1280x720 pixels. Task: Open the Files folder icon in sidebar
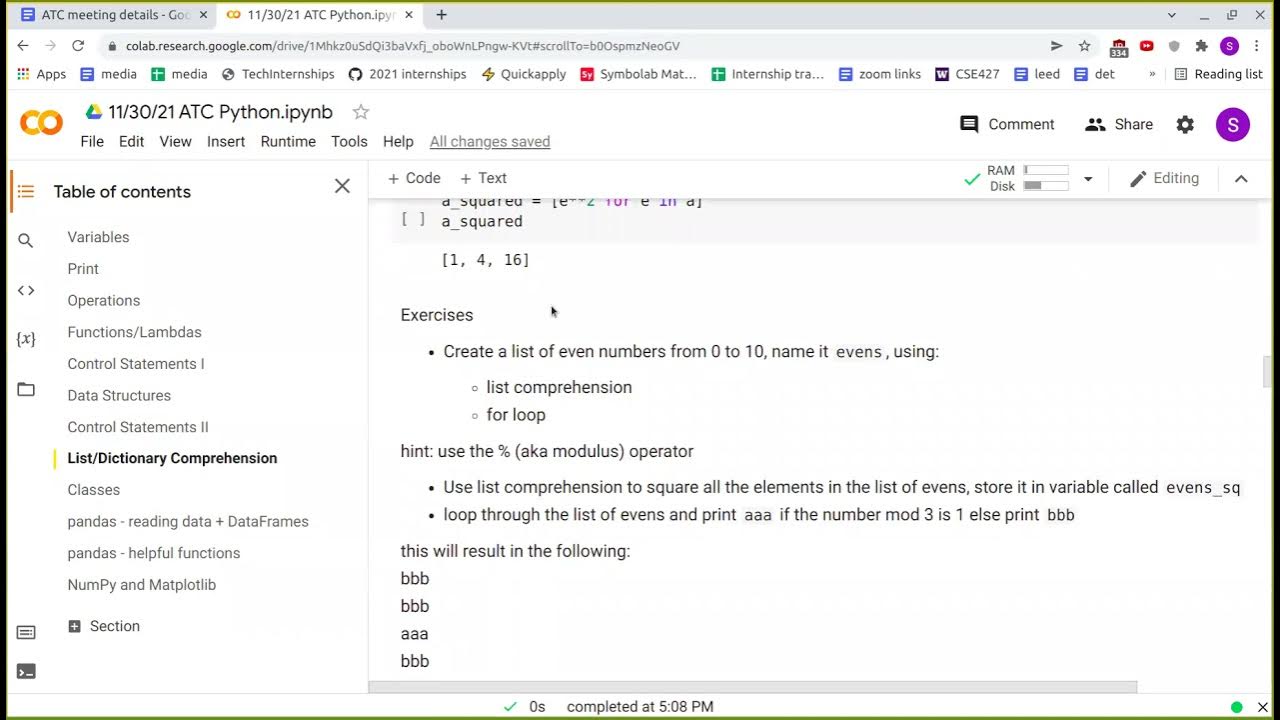(x=26, y=389)
